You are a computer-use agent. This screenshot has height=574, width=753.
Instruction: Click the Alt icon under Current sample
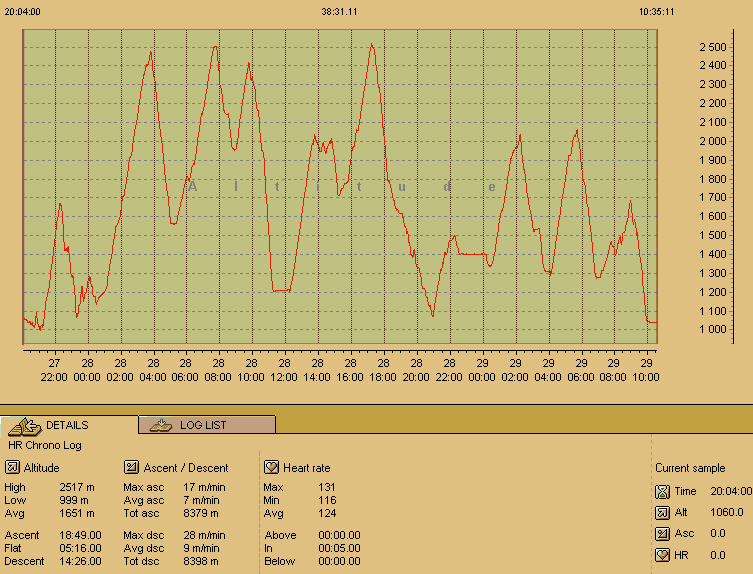661,512
